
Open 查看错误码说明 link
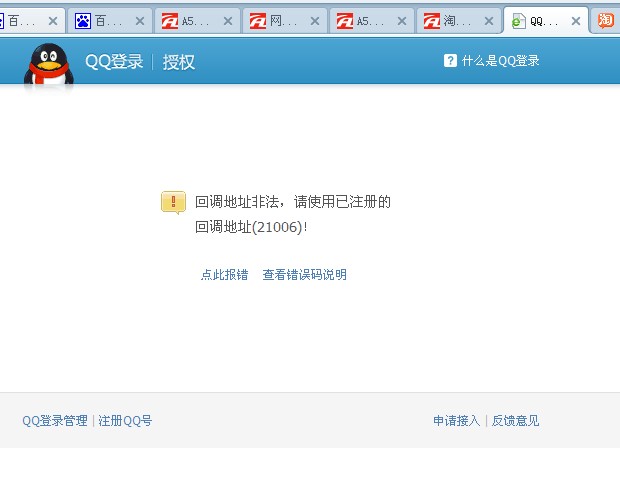click(x=304, y=275)
